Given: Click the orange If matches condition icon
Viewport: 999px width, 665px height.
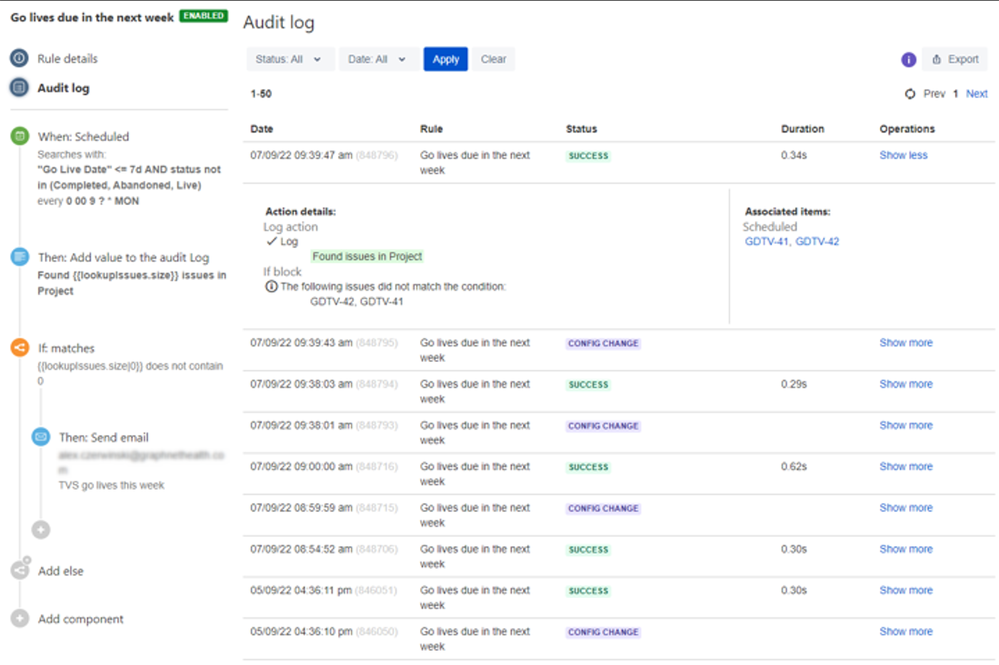Looking at the screenshot, I should (x=20, y=348).
